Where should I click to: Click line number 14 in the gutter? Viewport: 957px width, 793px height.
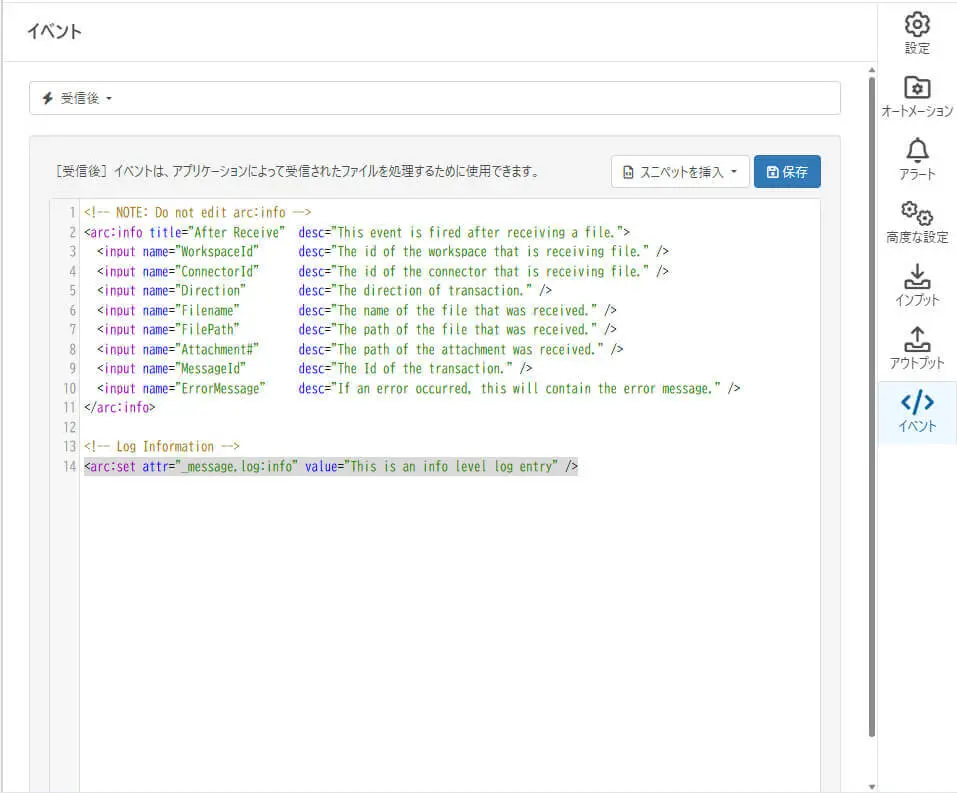pos(70,466)
